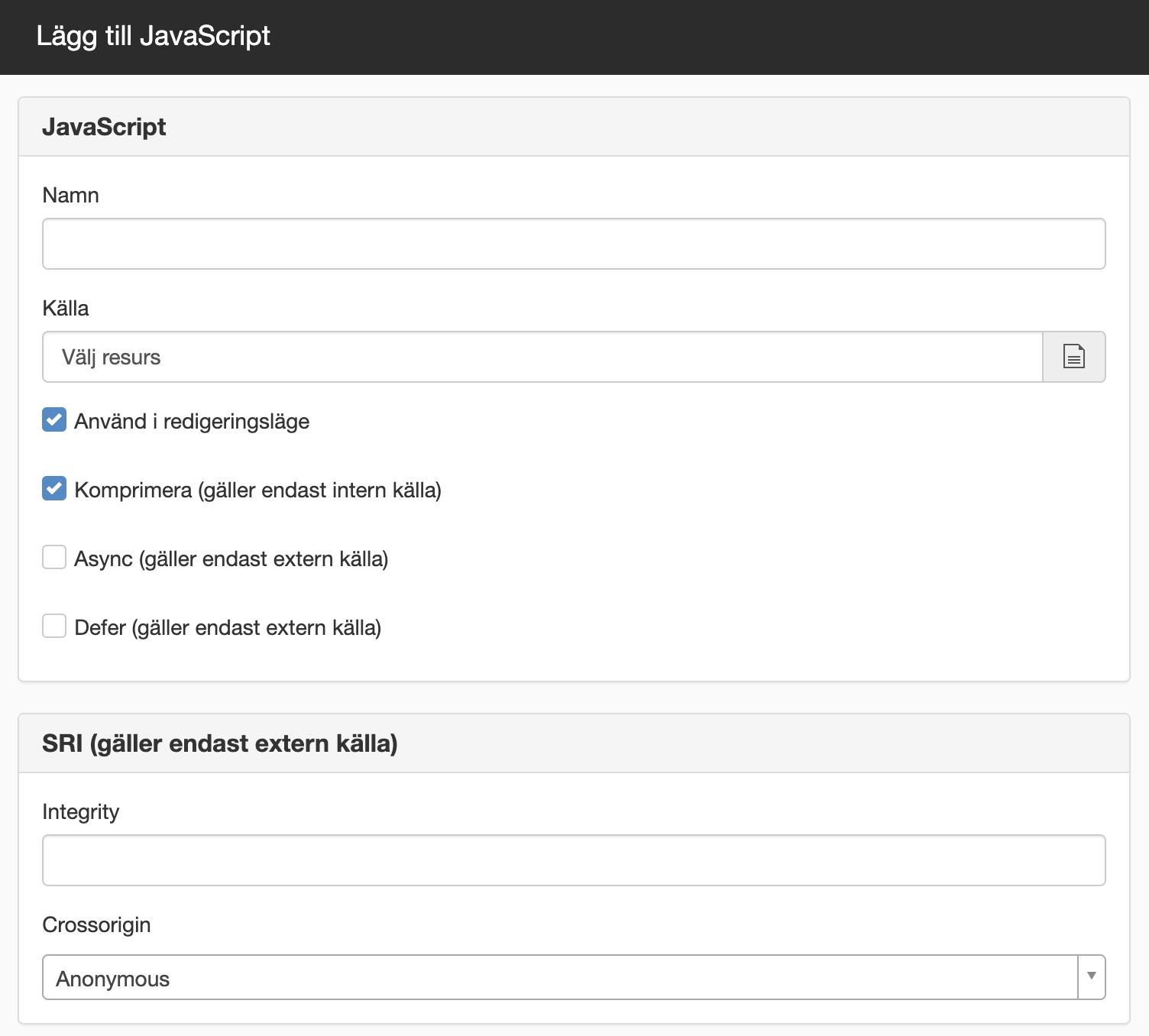Uncheck the Använd i redigeringsläge checkbox
Image resolution: width=1149 pixels, height=1036 pixels.
point(54,420)
